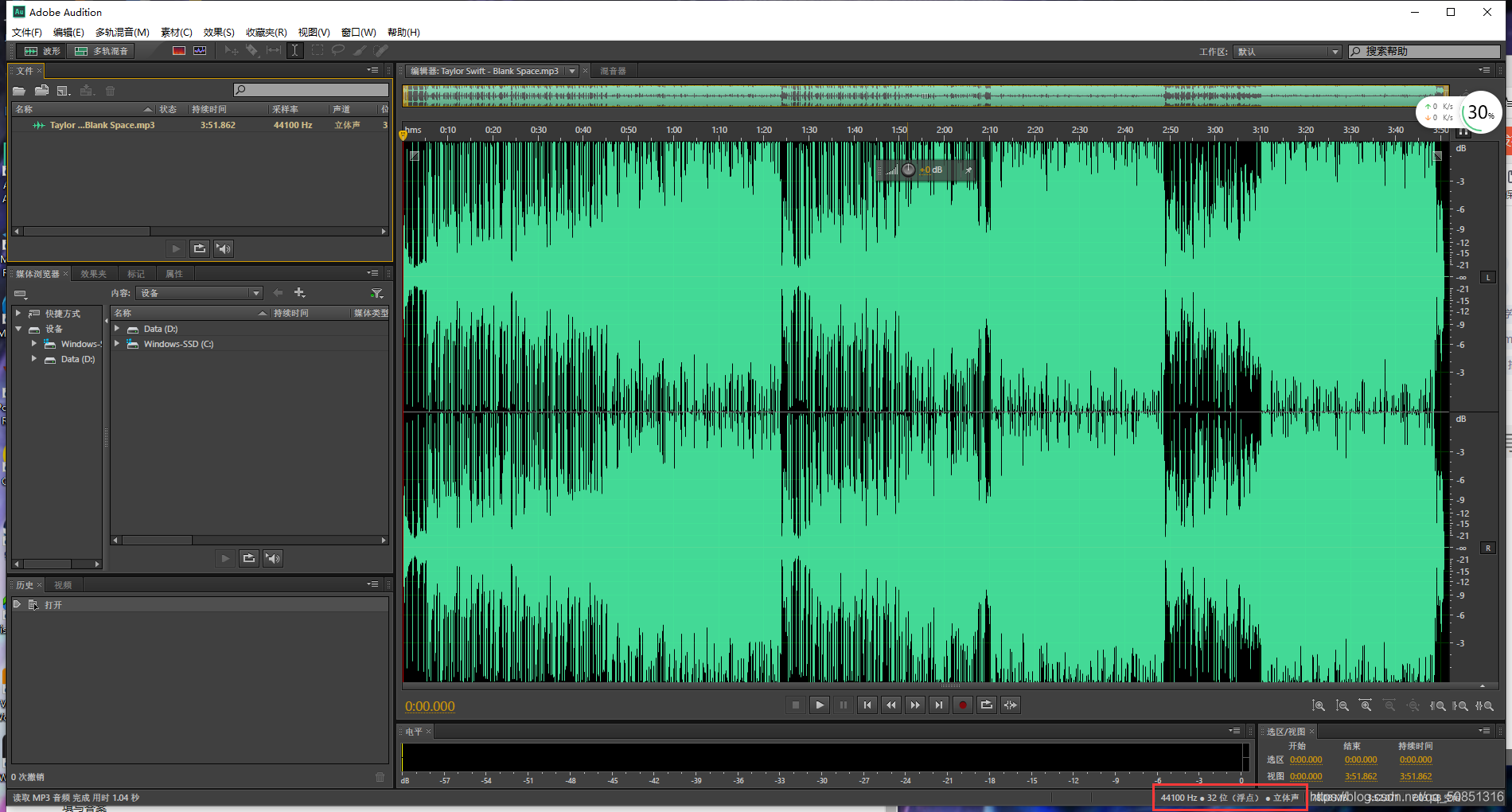1512x812 pixels.
Task: Show the spectral frequency display
Action: [x=179, y=51]
